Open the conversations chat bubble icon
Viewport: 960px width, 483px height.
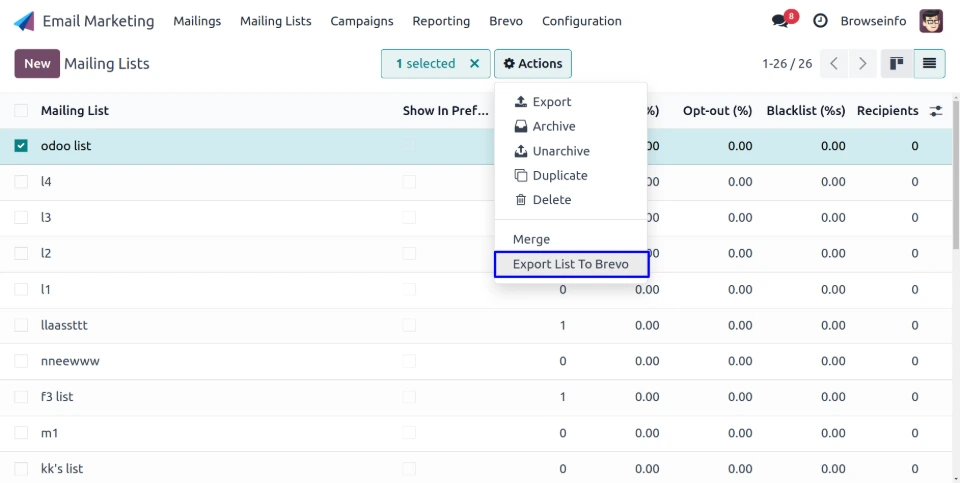[x=780, y=21]
